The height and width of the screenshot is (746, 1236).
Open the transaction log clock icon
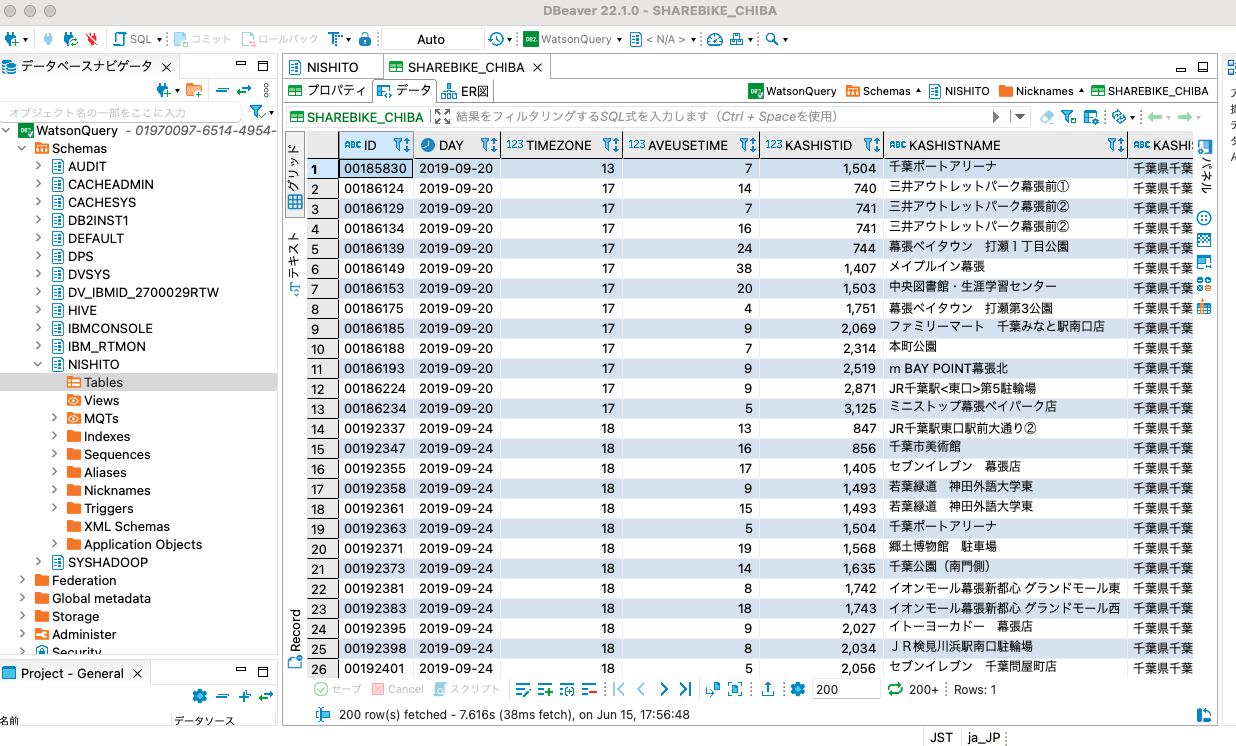tap(496, 39)
